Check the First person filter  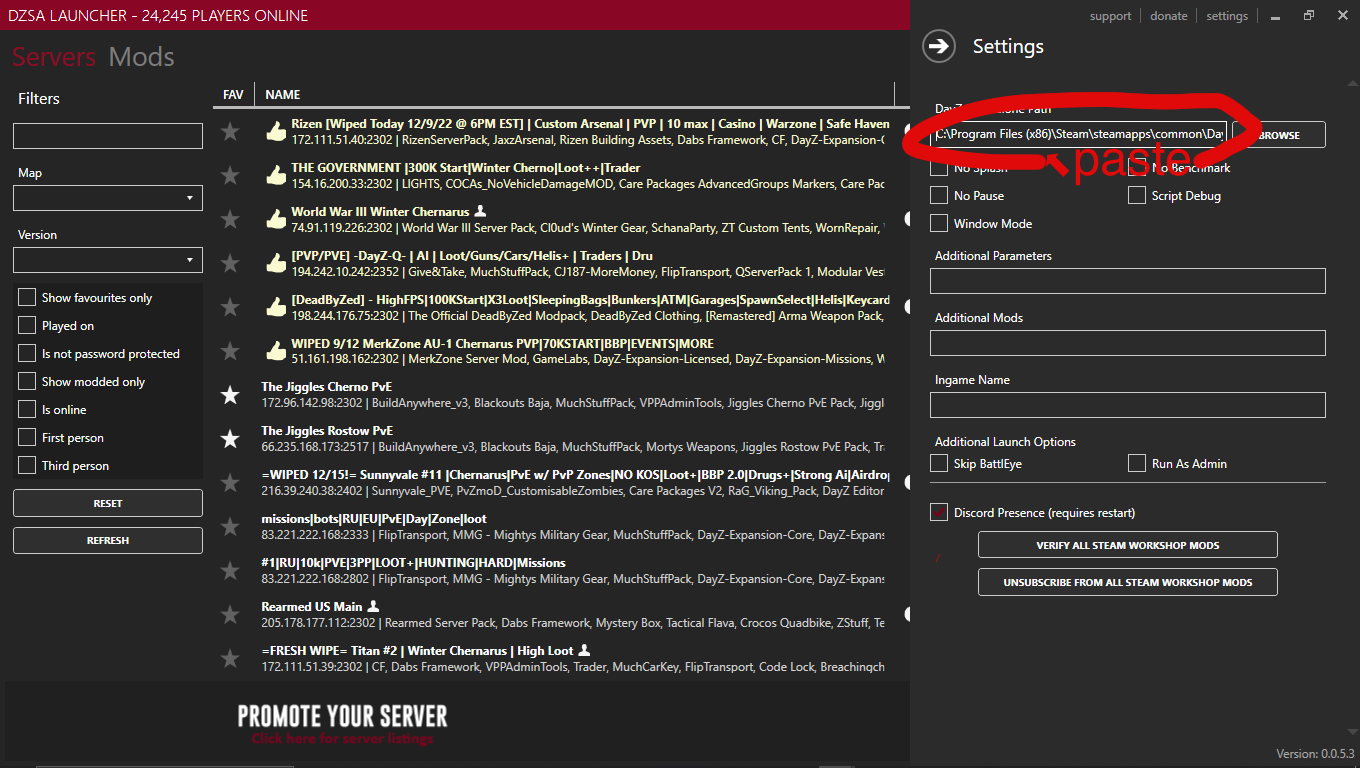pyautogui.click(x=27, y=437)
